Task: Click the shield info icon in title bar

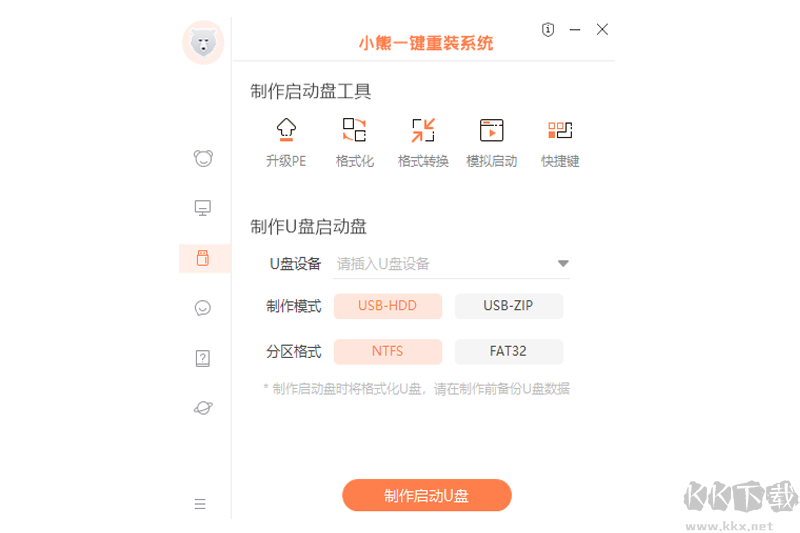Action: pyautogui.click(x=547, y=30)
